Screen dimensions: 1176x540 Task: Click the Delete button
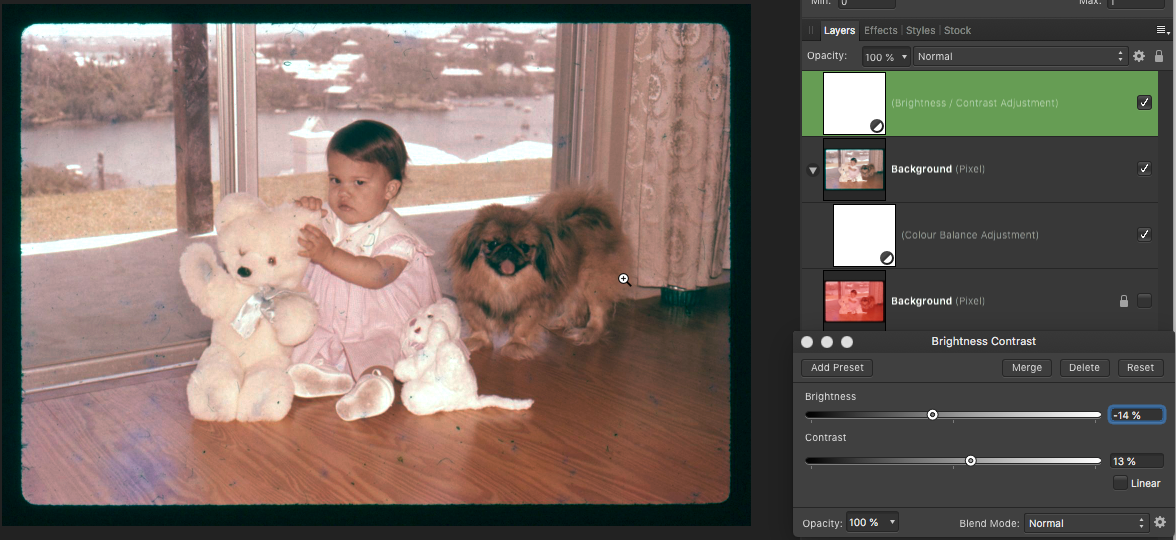point(1084,368)
